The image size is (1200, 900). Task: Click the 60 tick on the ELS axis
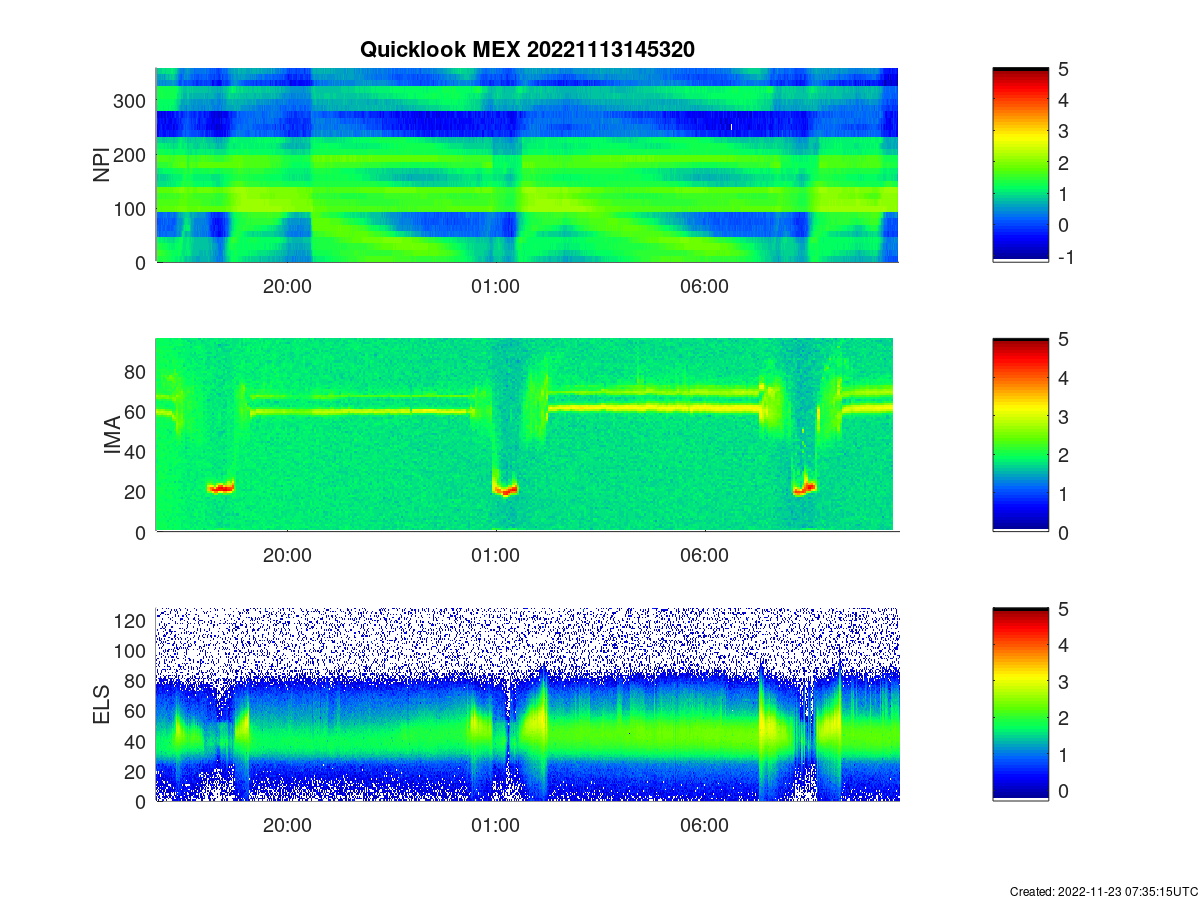(x=136, y=711)
